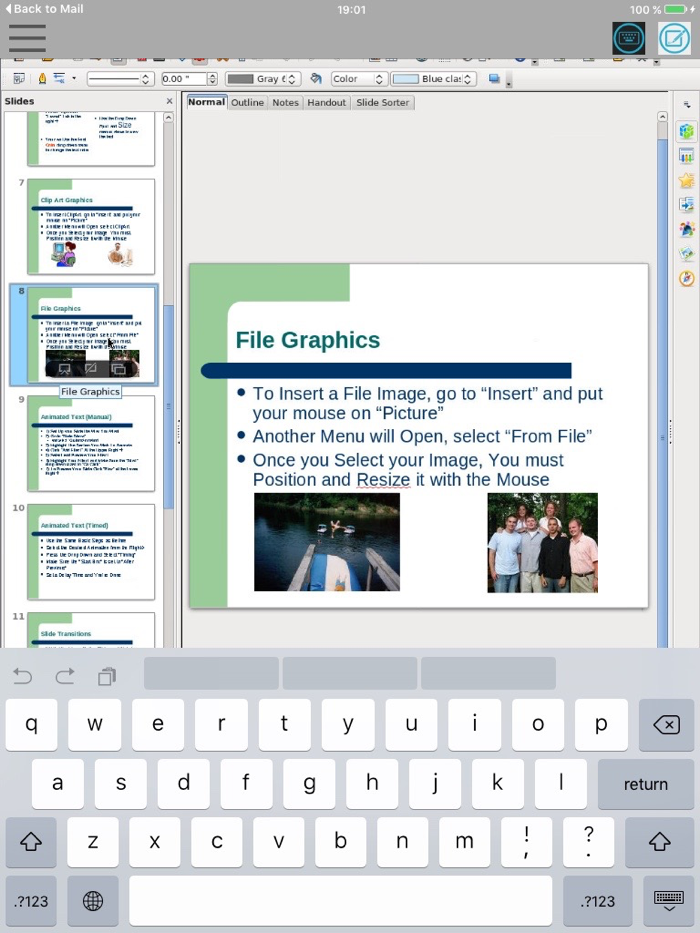Viewport: 700px width, 933px height.
Task: Switch to the Outline tab
Action: pyautogui.click(x=248, y=102)
